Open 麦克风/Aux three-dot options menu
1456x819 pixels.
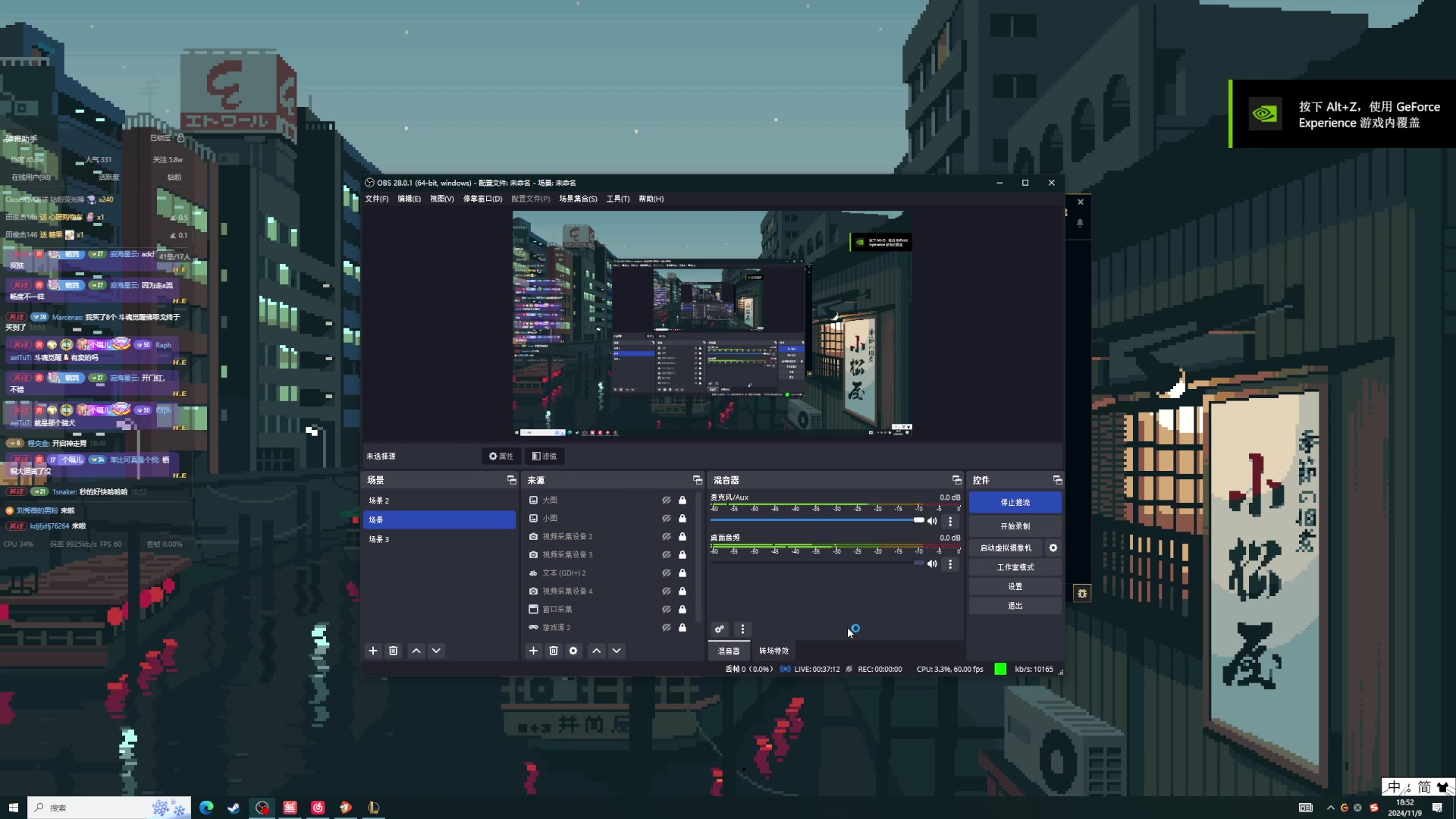click(950, 521)
